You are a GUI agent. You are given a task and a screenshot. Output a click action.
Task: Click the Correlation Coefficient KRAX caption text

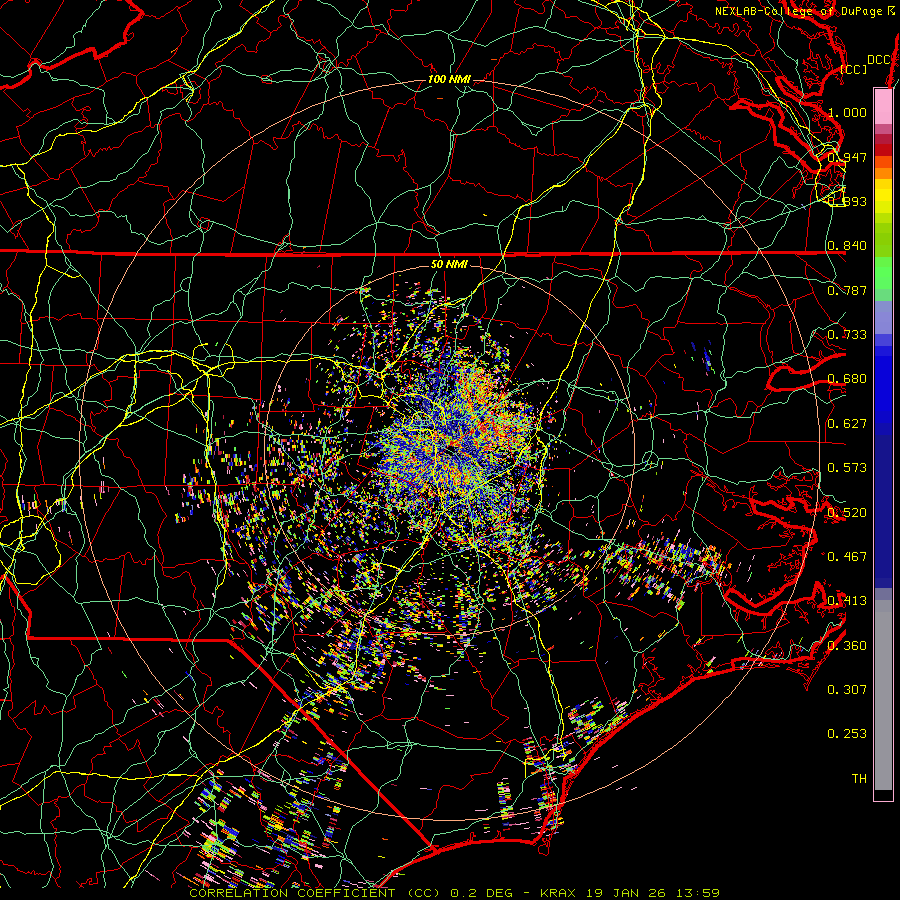click(455, 893)
